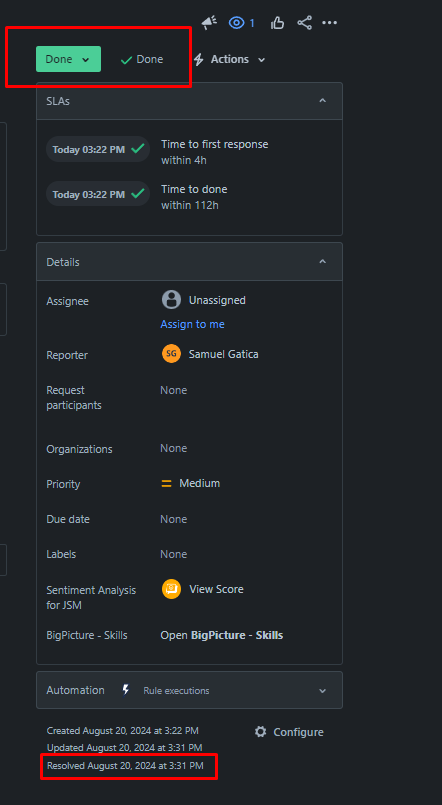The image size is (442, 805).
Task: Click the Actions lightning icon
Action: (x=199, y=60)
